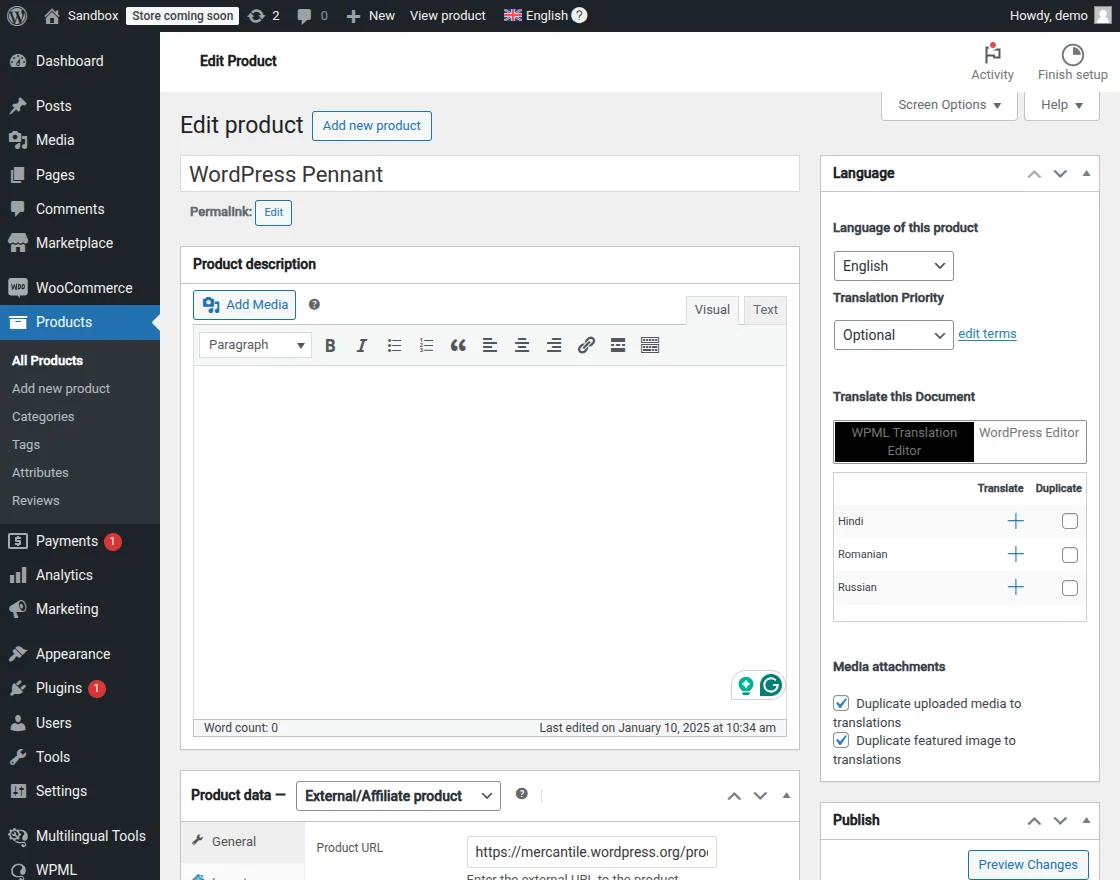This screenshot has height=880, width=1120.
Task: Insert the Read More tag
Action: pyautogui.click(x=618, y=346)
